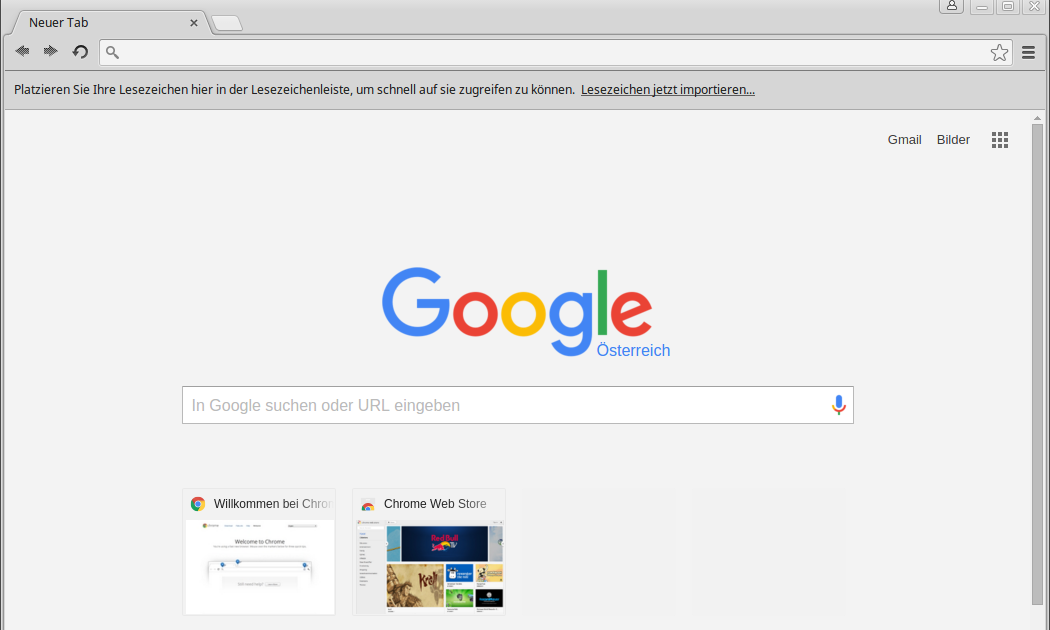Click Lesezeichen jetzt importieren link
The image size is (1050, 630).
tap(668, 90)
